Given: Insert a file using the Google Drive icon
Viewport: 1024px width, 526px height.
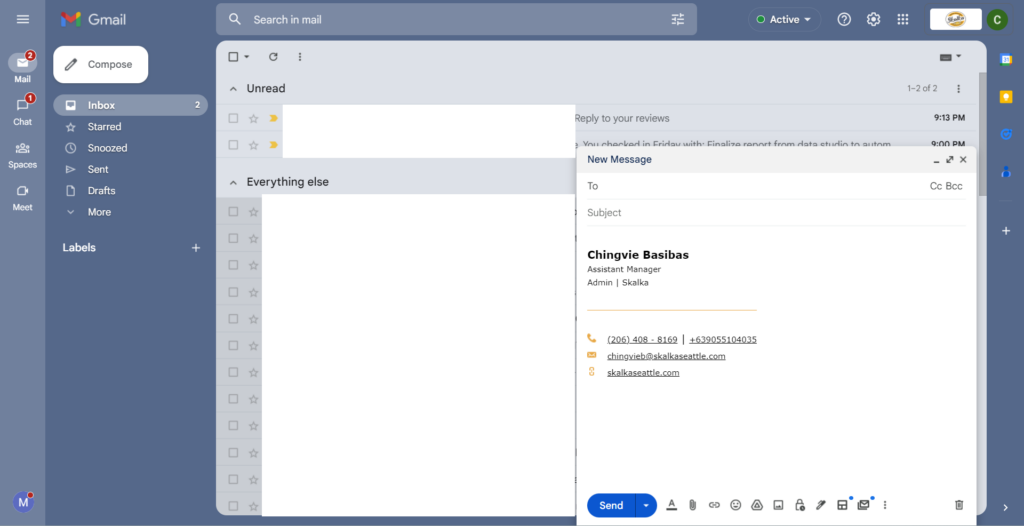Looking at the screenshot, I should click(x=757, y=505).
